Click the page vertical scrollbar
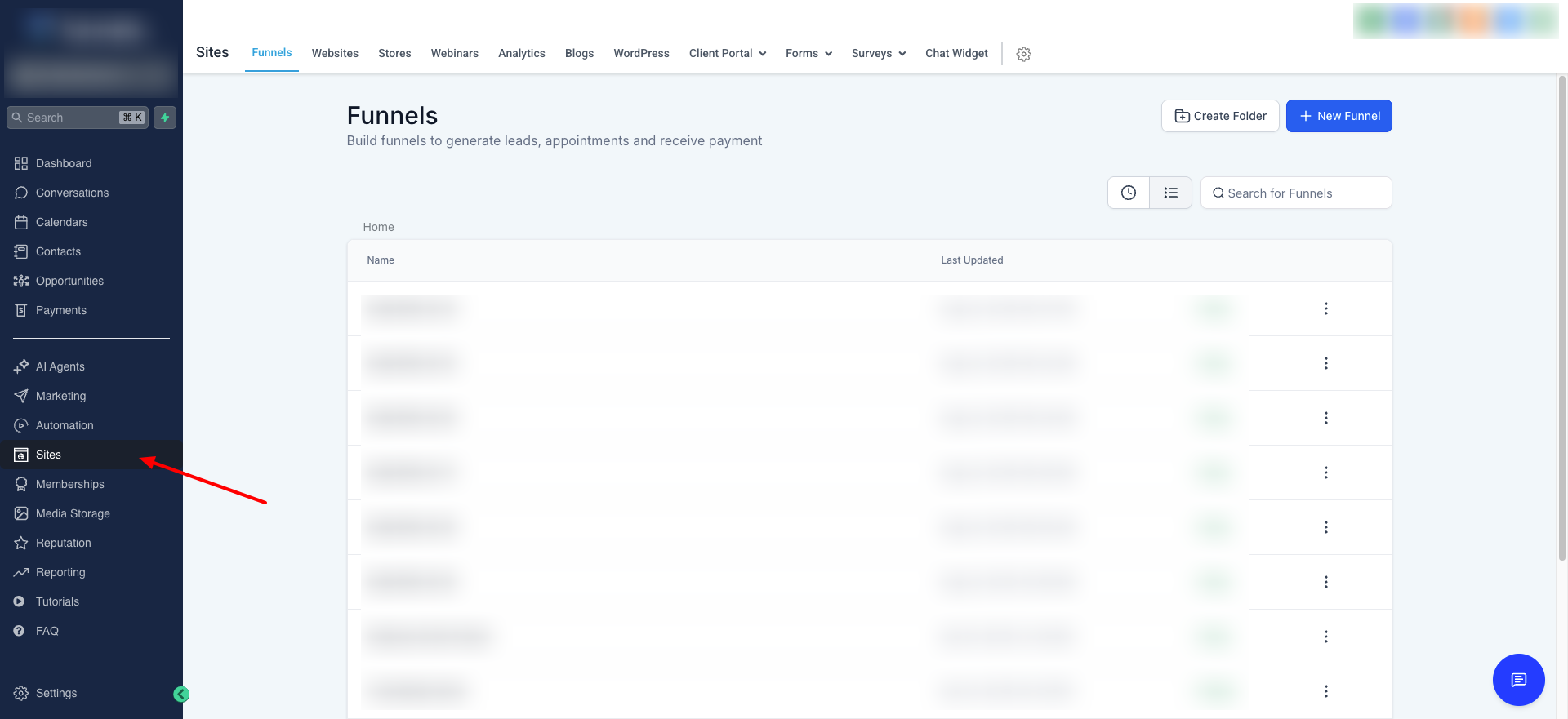The image size is (1568, 719). 1561,318
